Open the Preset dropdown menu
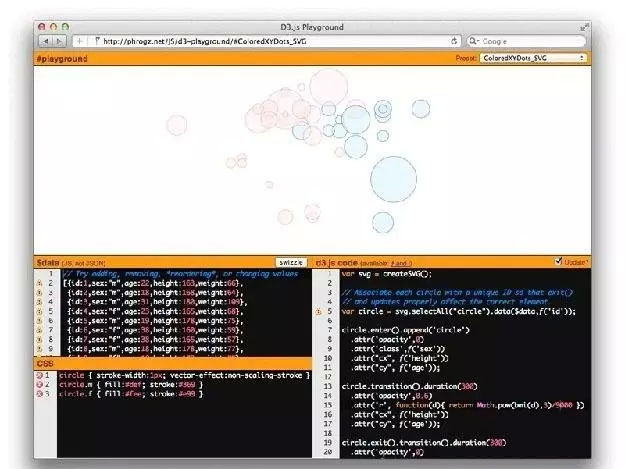Screen dimensions: 625x469 534,59
